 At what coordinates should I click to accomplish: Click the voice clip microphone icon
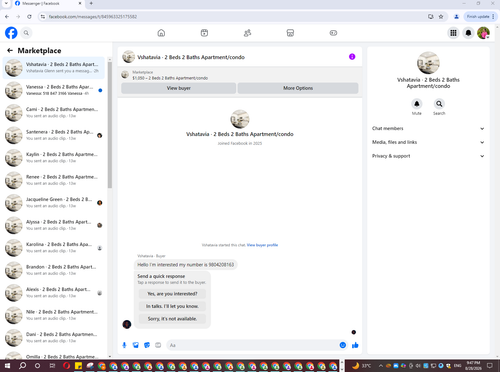click(124, 345)
